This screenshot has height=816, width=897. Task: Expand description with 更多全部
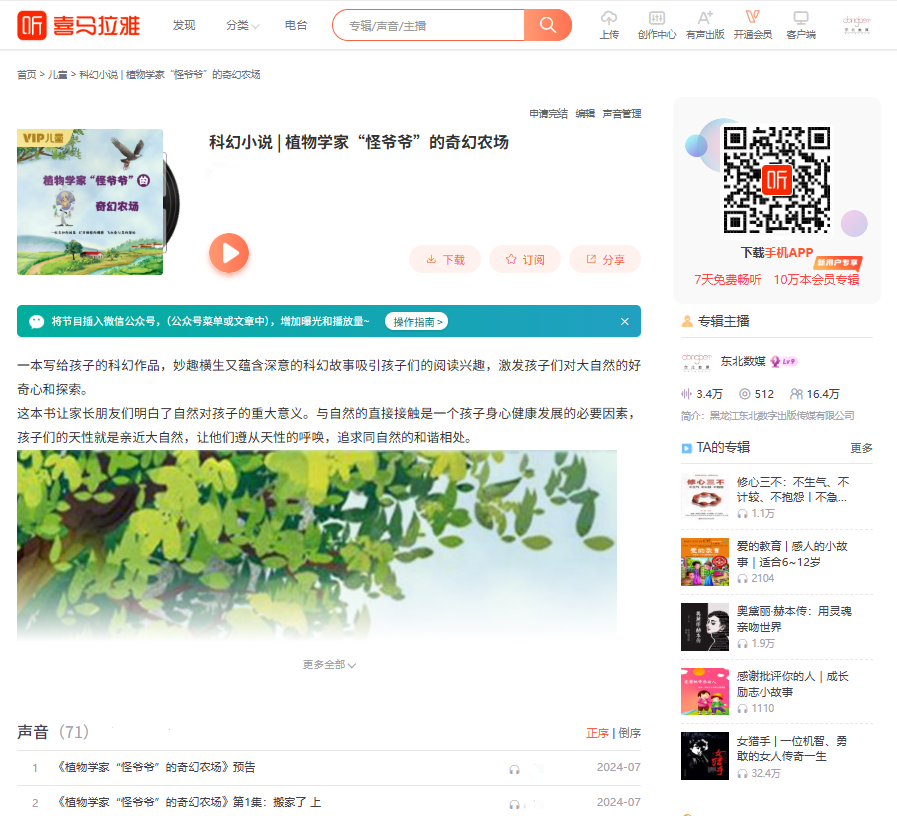(329, 665)
